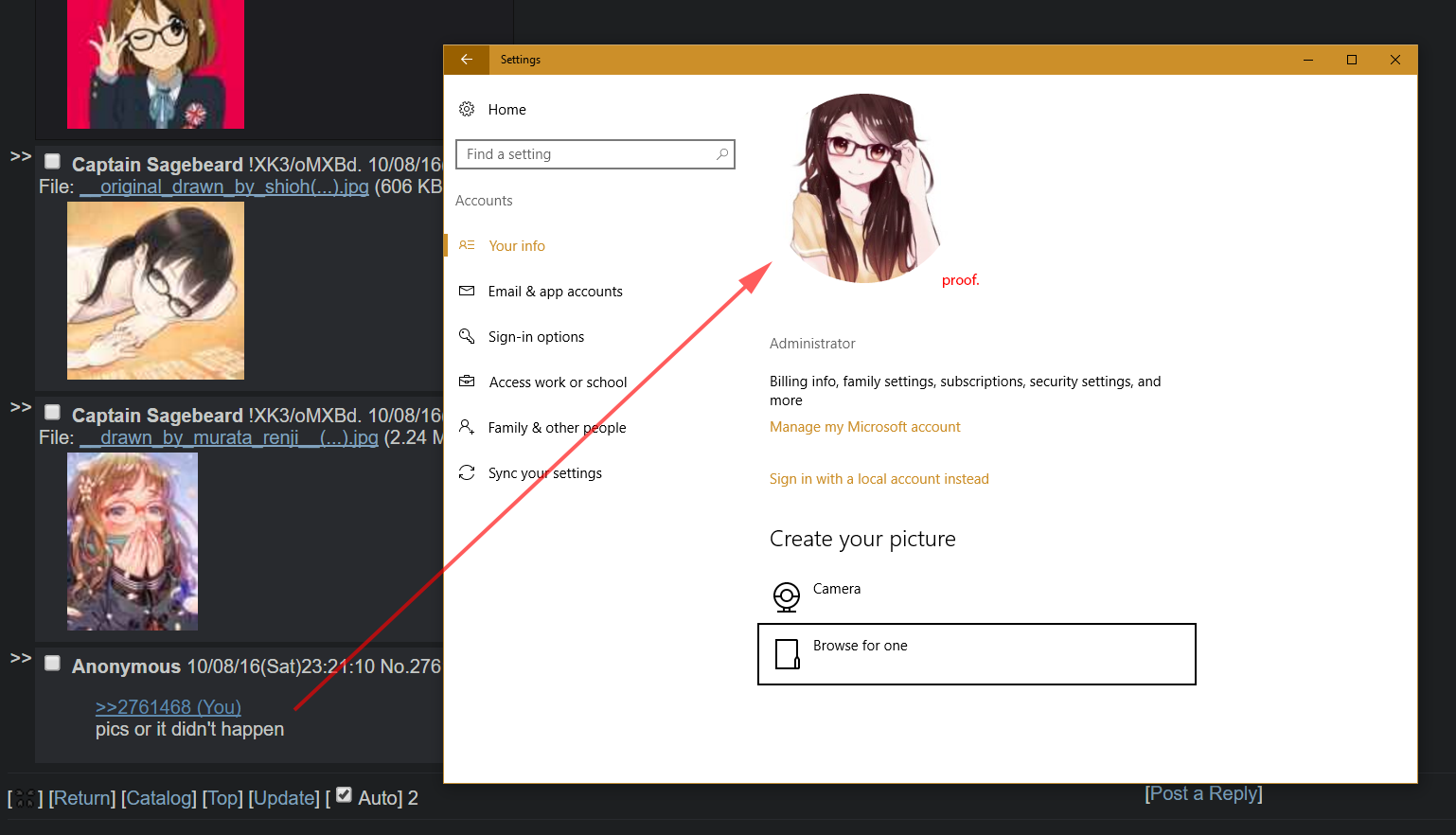Click the search magnifier in Find a setting
This screenshot has height=835, width=1456.
coord(722,154)
